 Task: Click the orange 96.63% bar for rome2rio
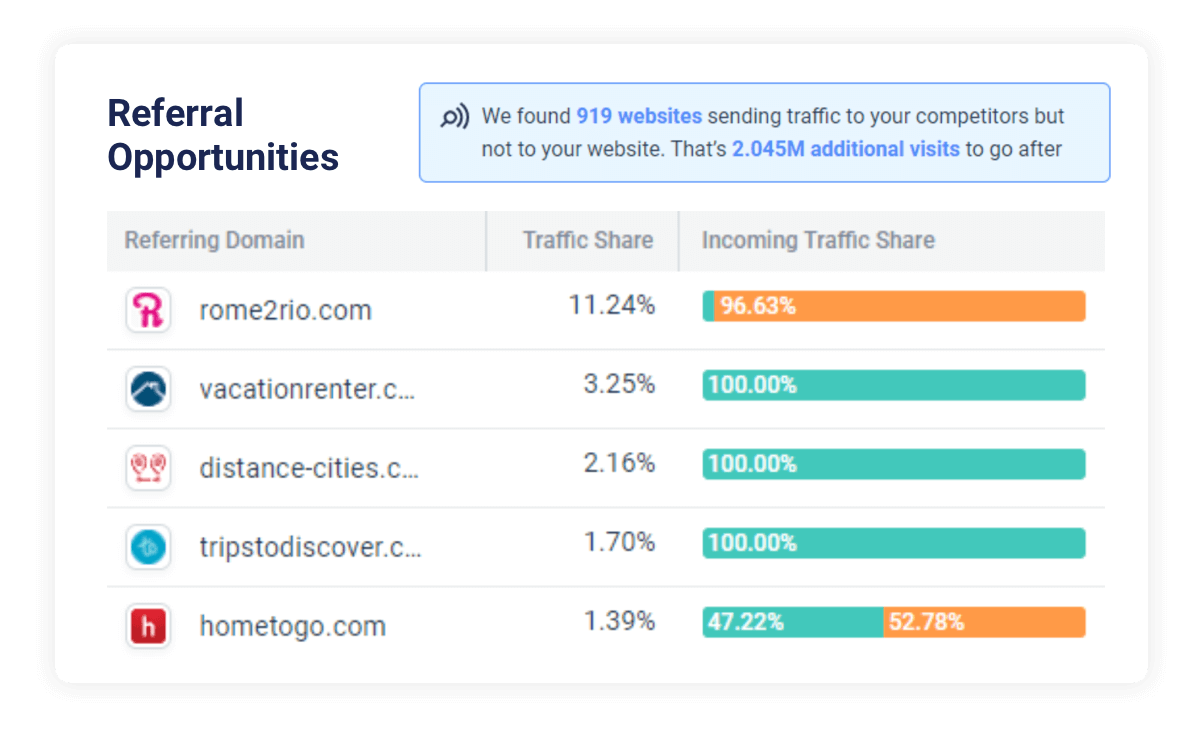pyautogui.click(x=900, y=306)
